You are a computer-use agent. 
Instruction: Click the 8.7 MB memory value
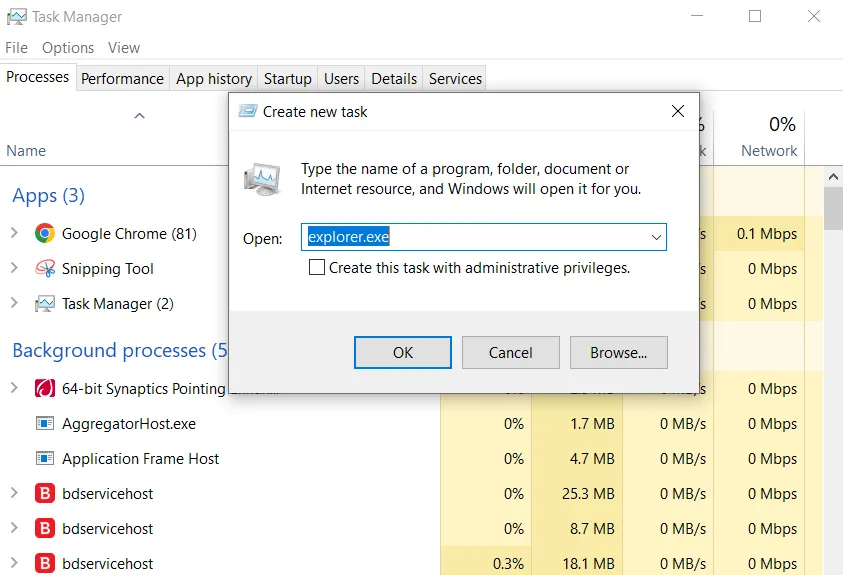[x=592, y=528]
